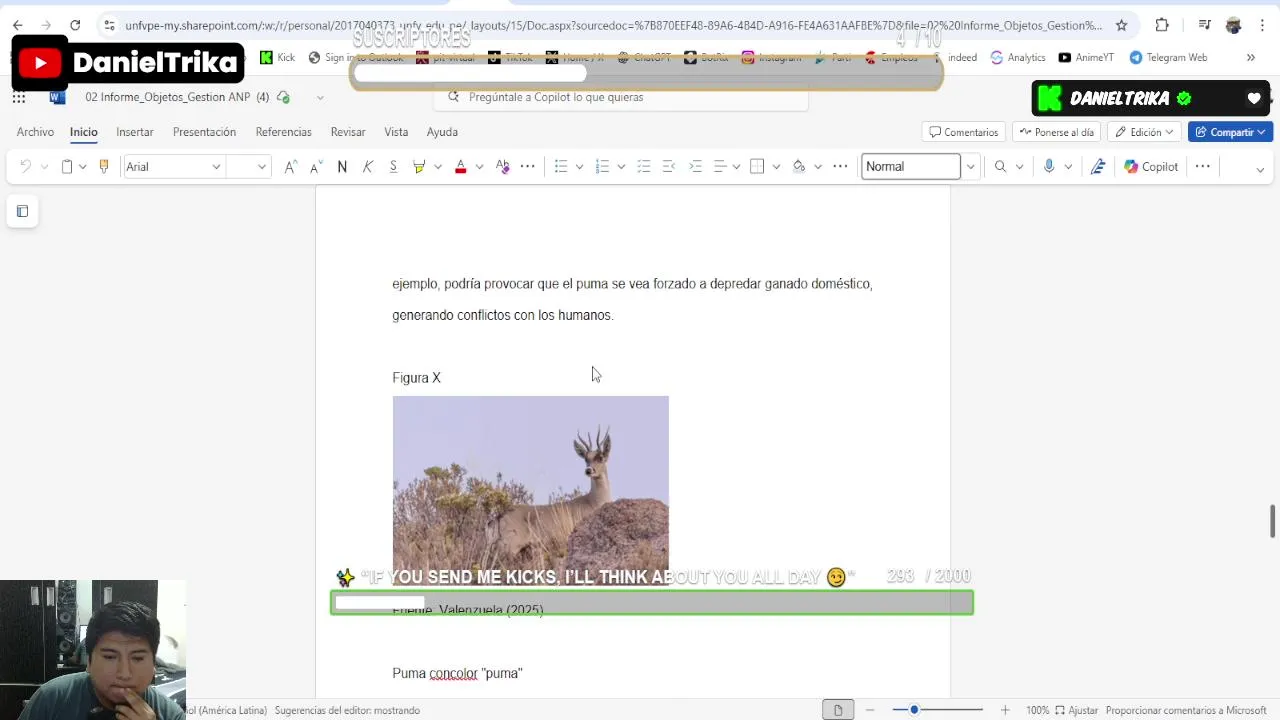Toggle the navigation pane icon at left
Screen dimensions: 1280x720
coord(22,211)
